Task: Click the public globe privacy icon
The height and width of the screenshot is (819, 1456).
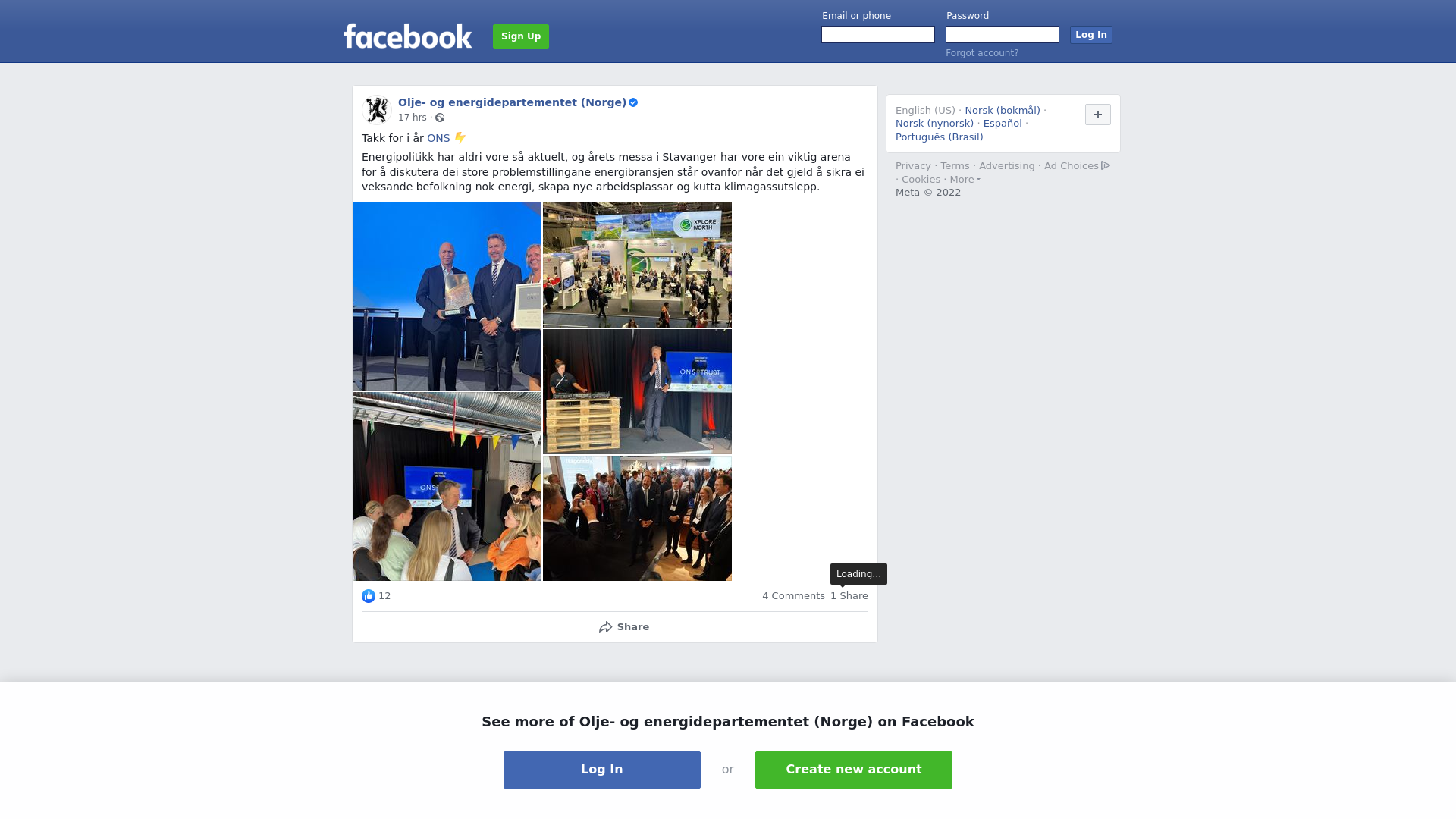Action: (x=440, y=118)
